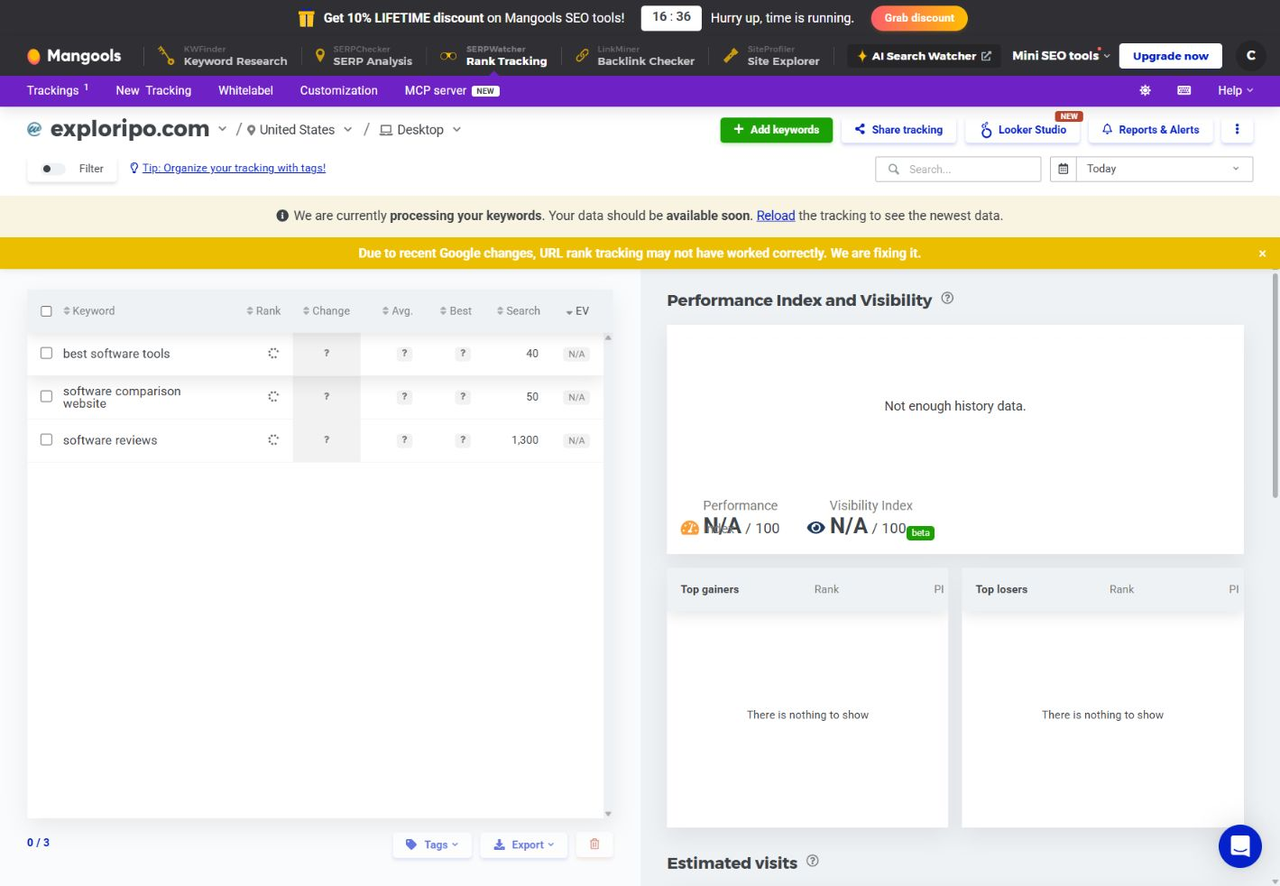Click the Share tracking button
This screenshot has height=886, width=1280.
pyautogui.click(x=898, y=129)
